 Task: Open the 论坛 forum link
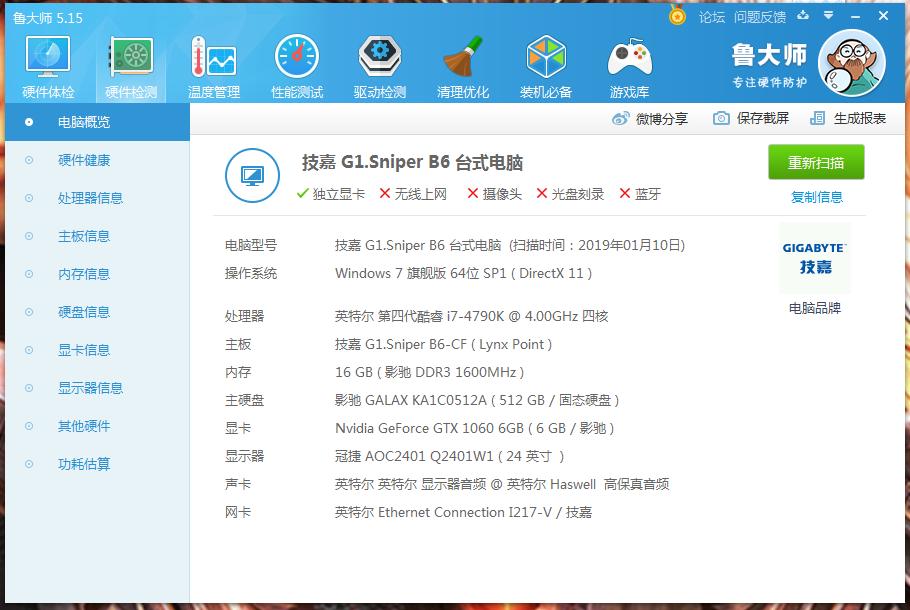point(712,16)
